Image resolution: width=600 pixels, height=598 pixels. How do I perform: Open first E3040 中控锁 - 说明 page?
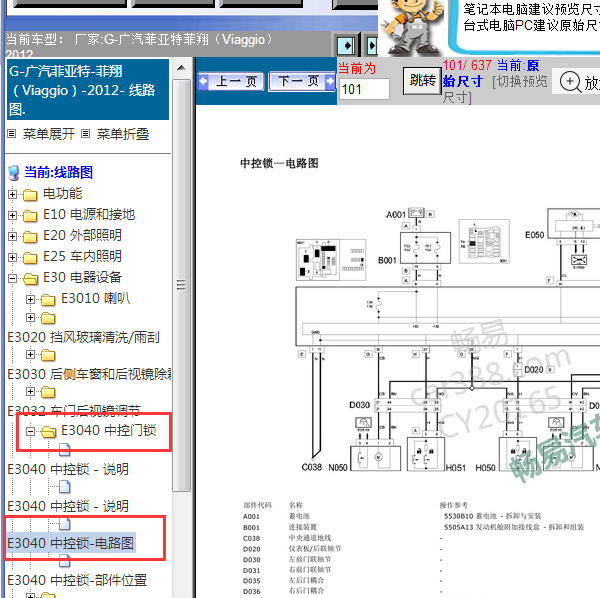tap(68, 469)
